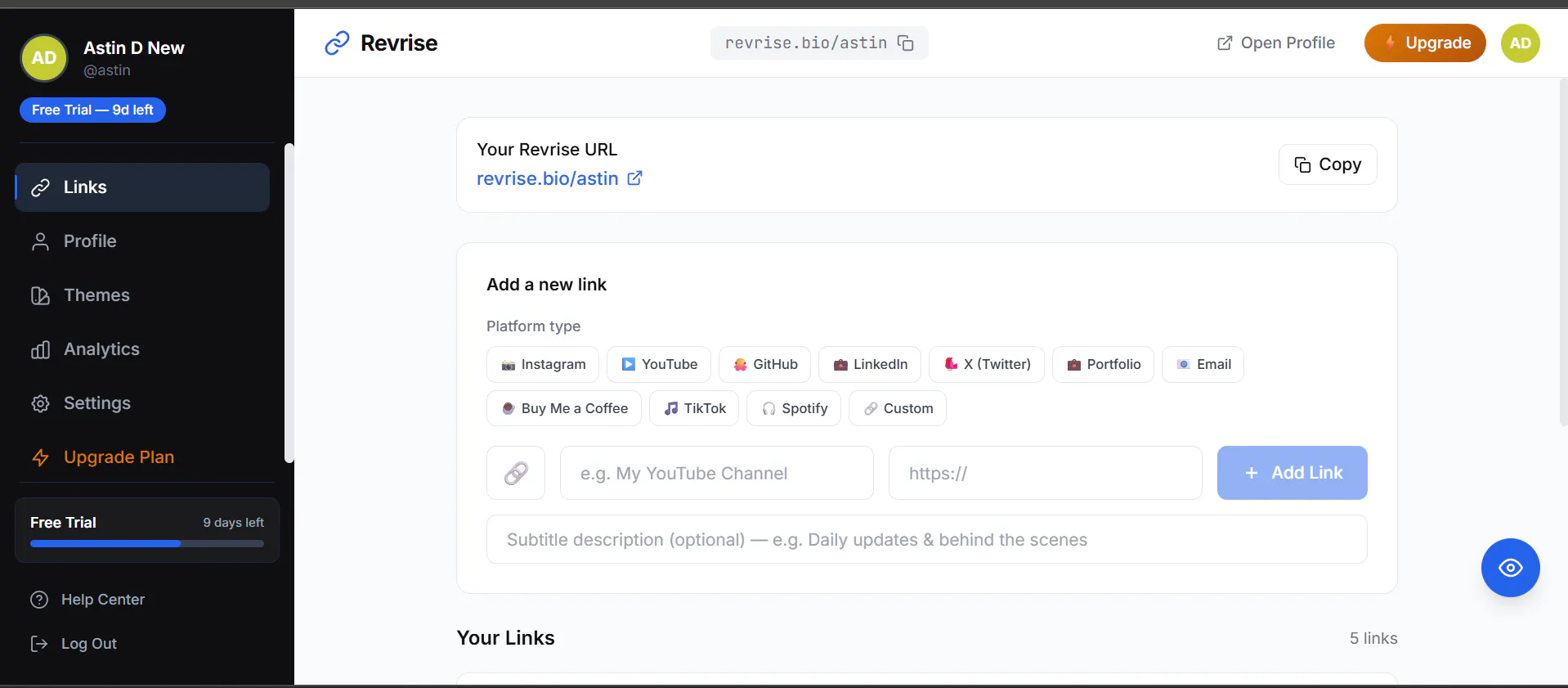
Task: Click Open Profile in the header
Action: click(1275, 43)
